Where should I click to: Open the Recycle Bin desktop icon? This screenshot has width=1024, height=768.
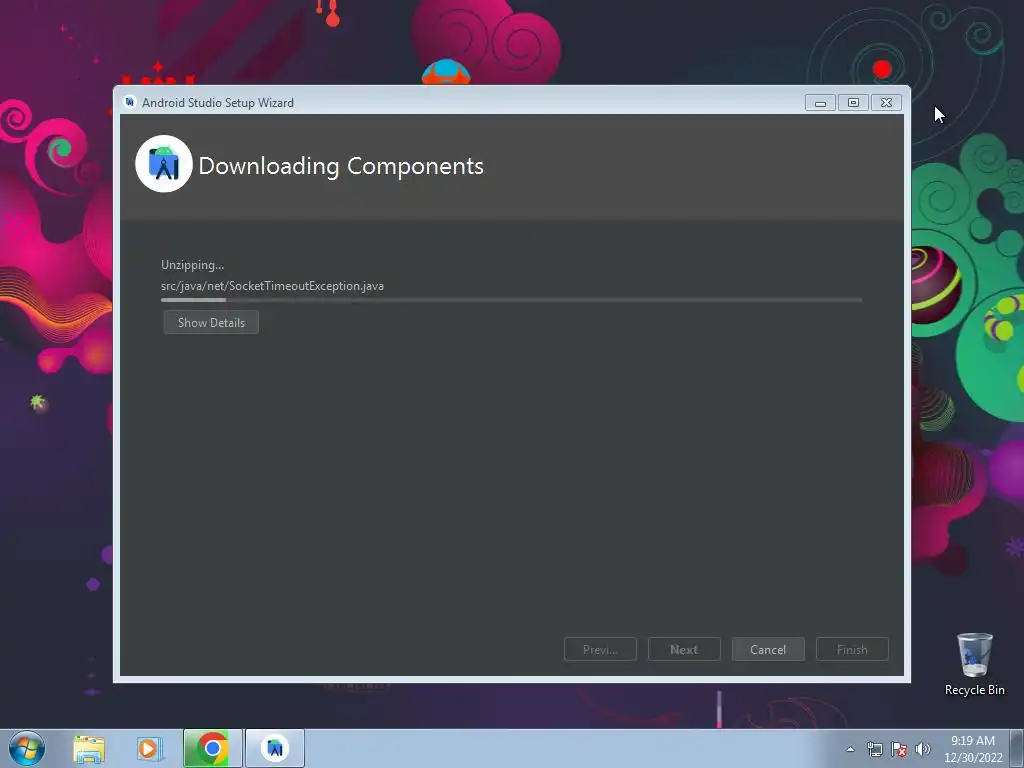tap(974, 664)
